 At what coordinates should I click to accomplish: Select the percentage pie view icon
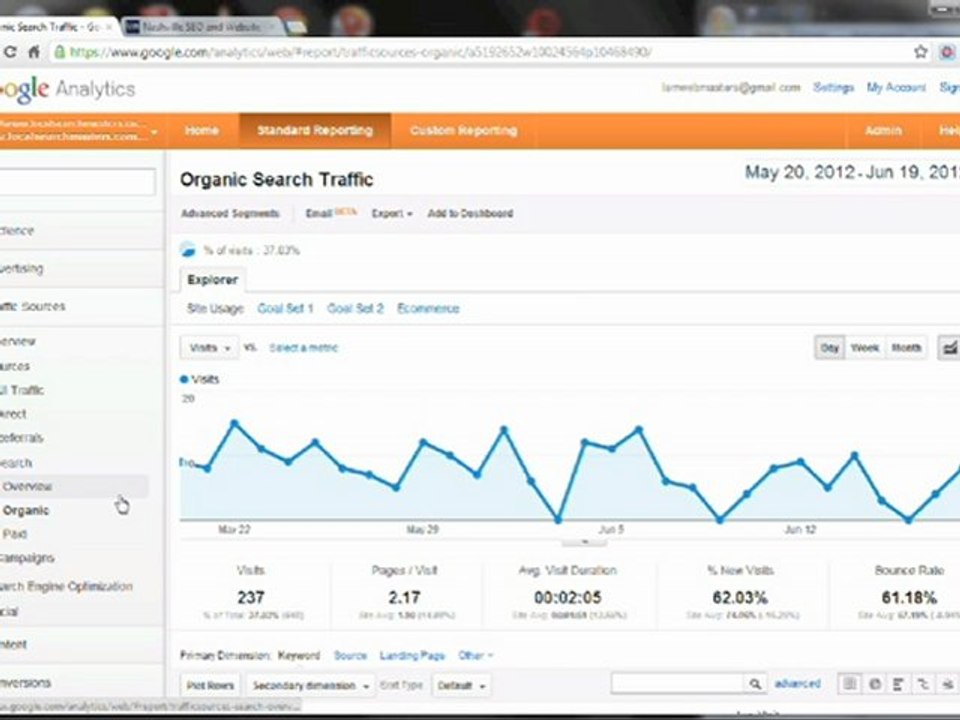point(875,684)
